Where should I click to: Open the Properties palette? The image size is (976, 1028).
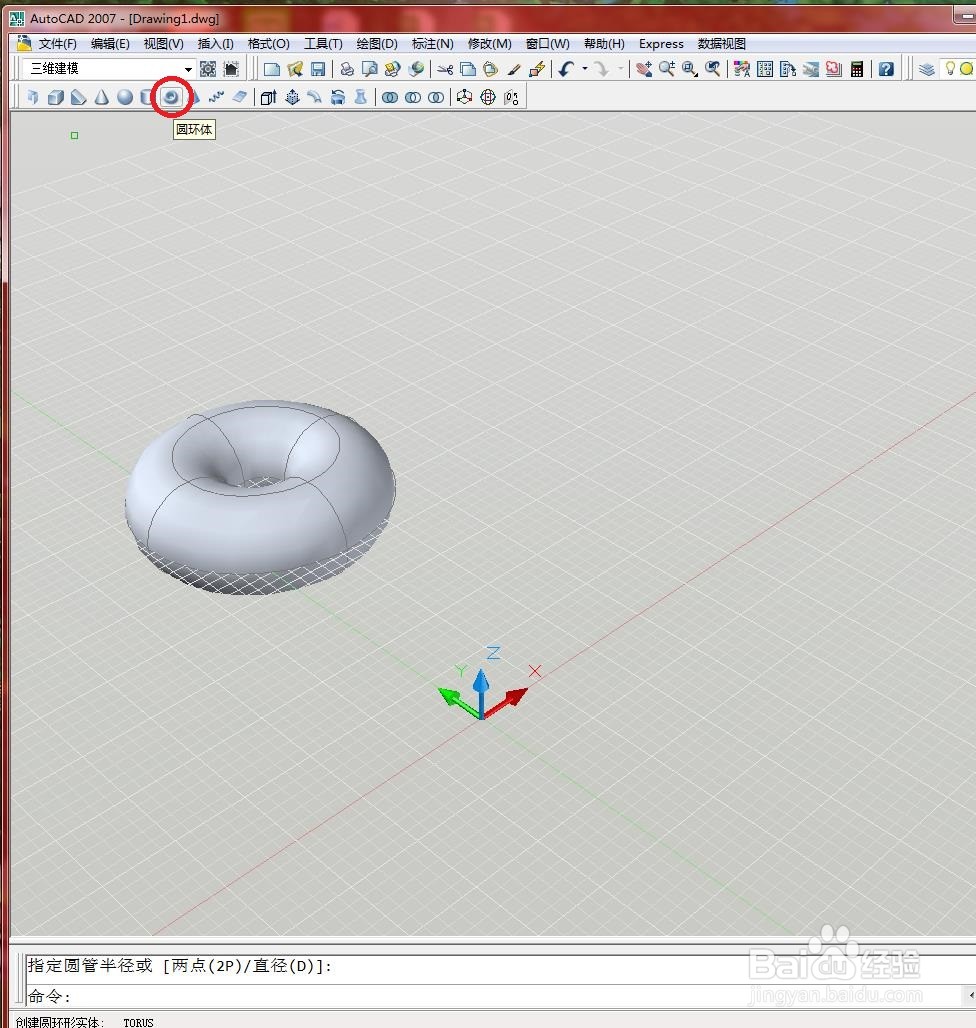(x=741, y=69)
